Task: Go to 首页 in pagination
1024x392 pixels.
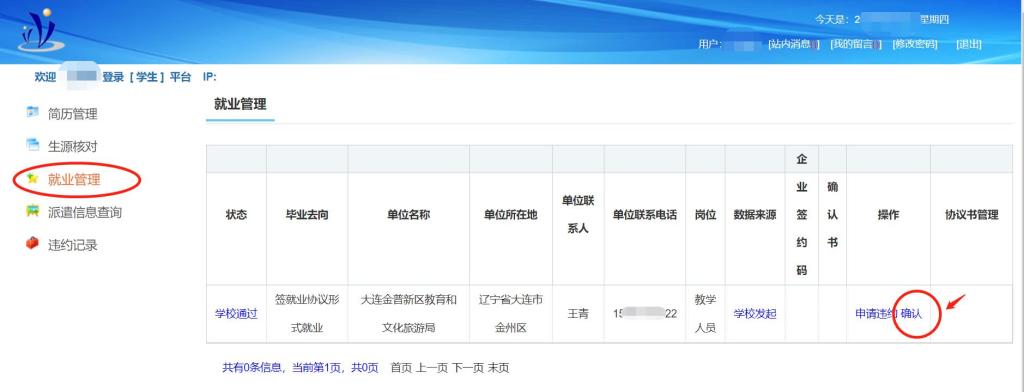Action: point(401,368)
